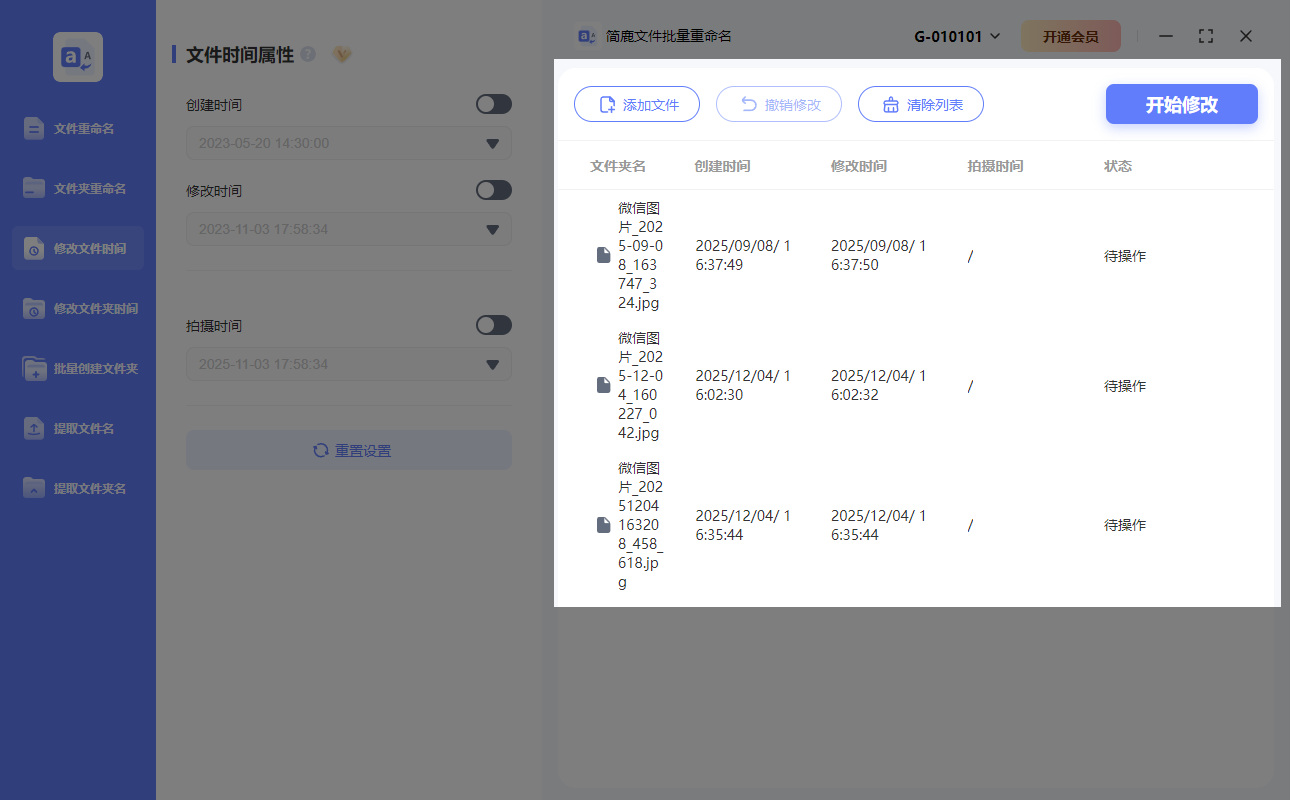Screen dimensions: 1290x800
Task: Click the app logo icon at top left
Action: 77,57
